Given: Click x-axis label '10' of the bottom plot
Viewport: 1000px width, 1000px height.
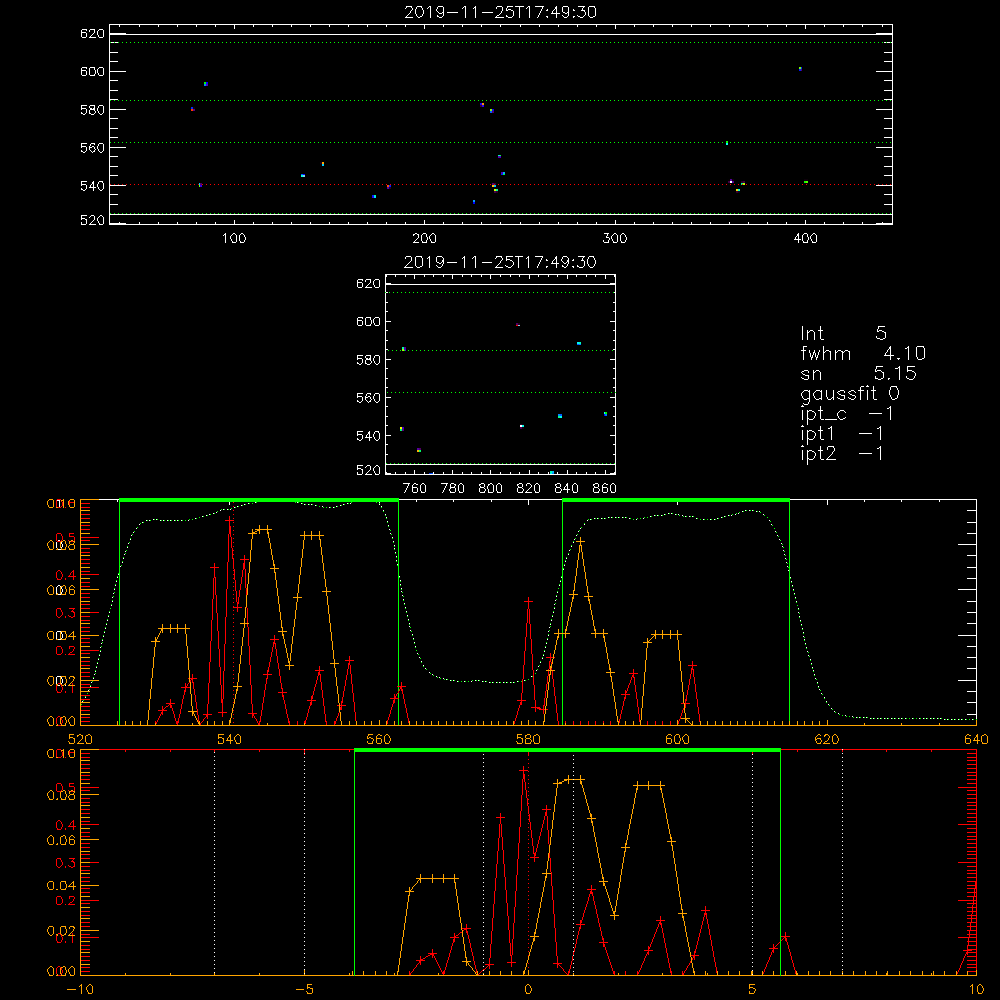Looking at the screenshot, I should (976, 989).
